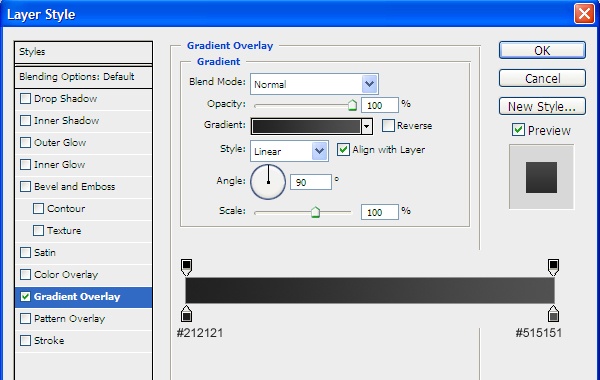The height and width of the screenshot is (380, 600).
Task: Select the Styles item in the left list
Action: [x=83, y=52]
